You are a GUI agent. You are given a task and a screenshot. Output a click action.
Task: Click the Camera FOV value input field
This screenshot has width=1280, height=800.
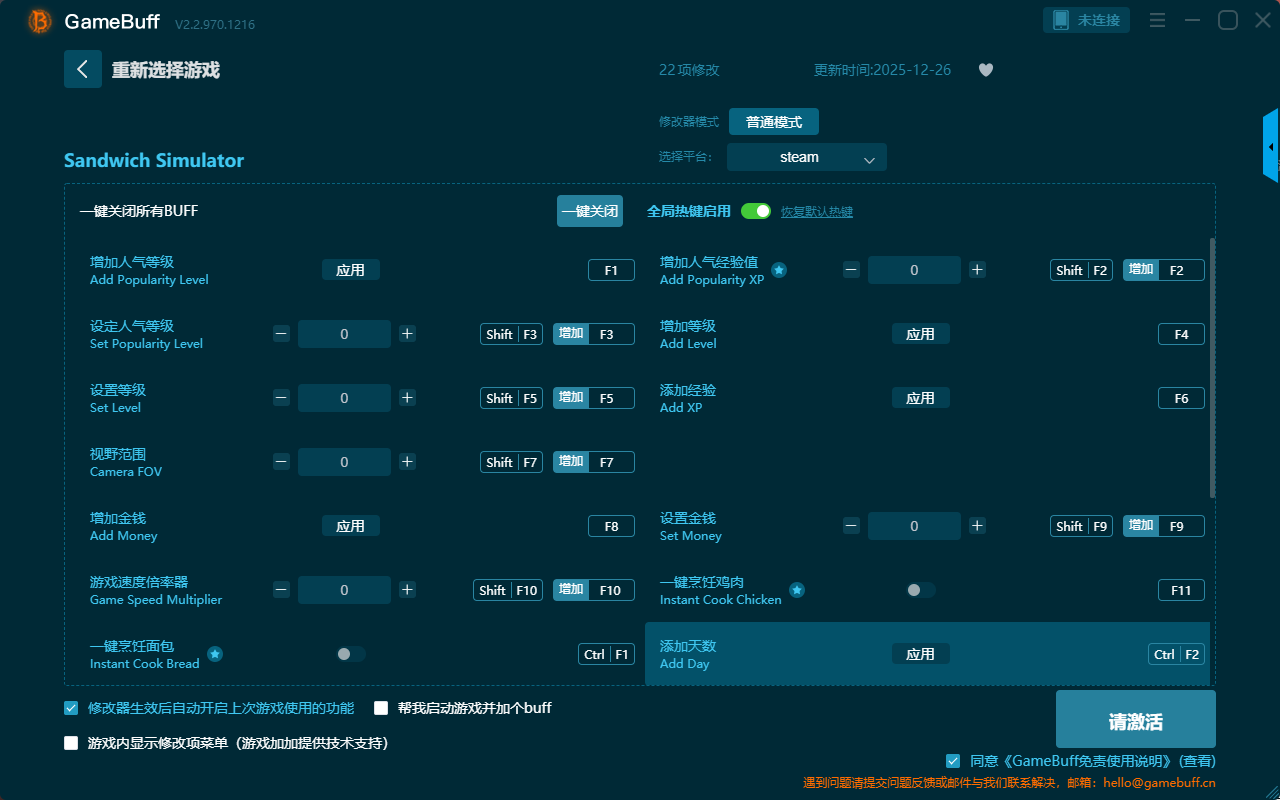click(344, 462)
